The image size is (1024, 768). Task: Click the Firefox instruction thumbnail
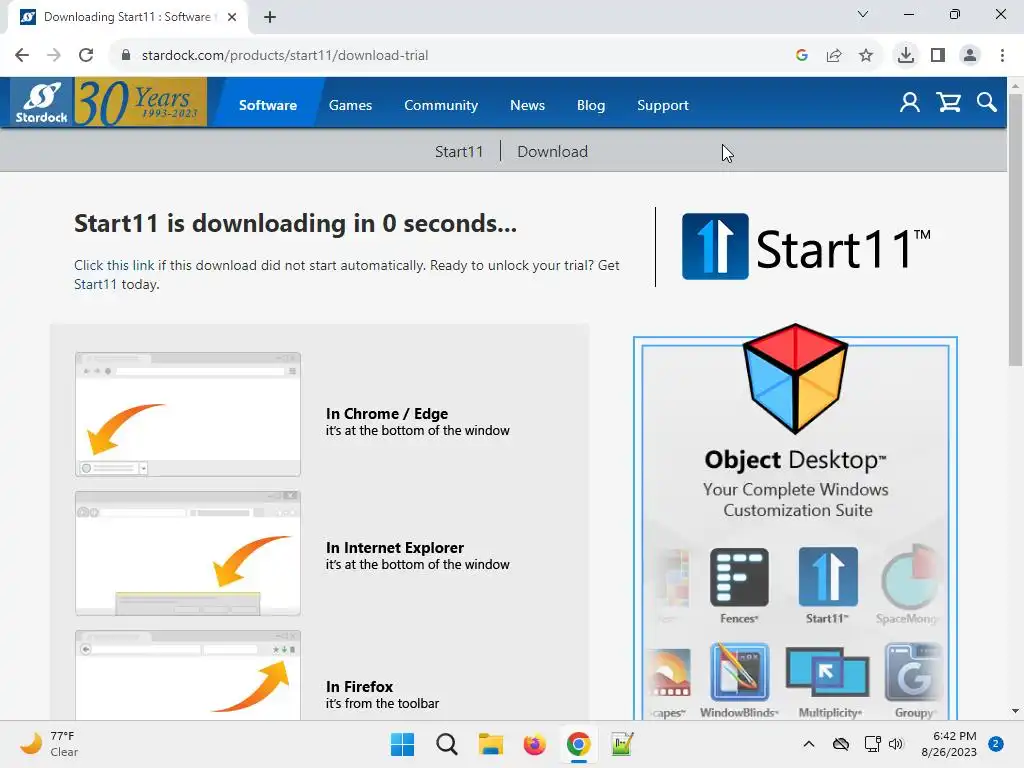click(x=188, y=675)
